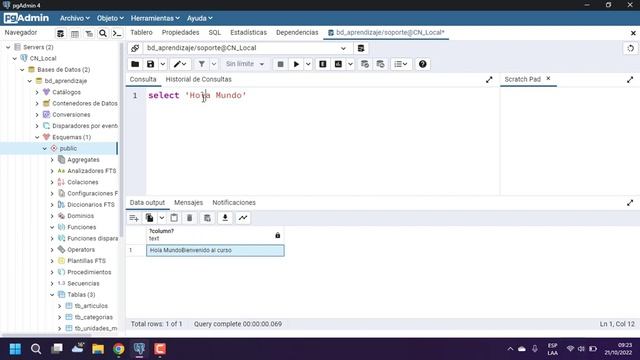
Task: Click the lock icon in ?column? header
Action: [x=278, y=235]
